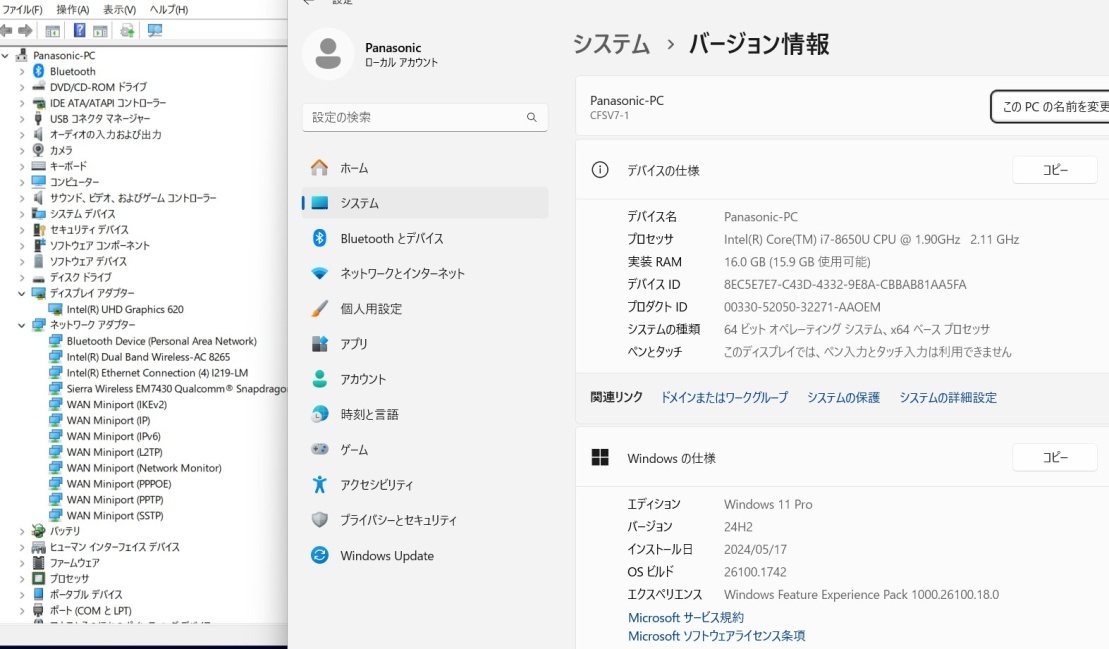Select WAN Miniport (PPPOE) entry

click(x=119, y=484)
